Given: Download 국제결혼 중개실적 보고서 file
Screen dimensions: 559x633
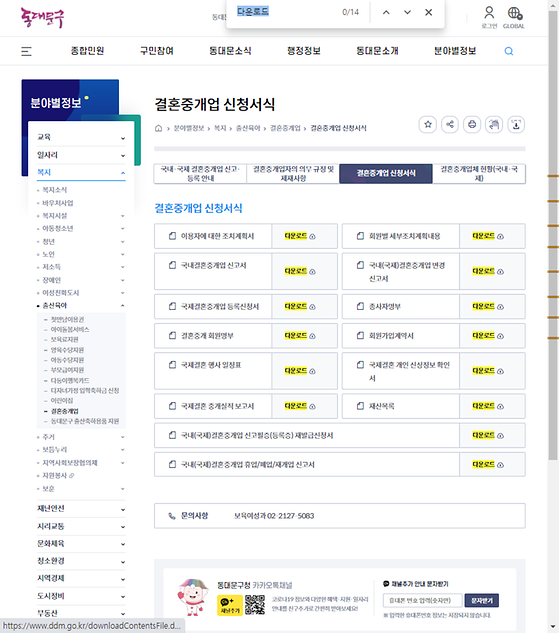Looking at the screenshot, I should point(300,406).
